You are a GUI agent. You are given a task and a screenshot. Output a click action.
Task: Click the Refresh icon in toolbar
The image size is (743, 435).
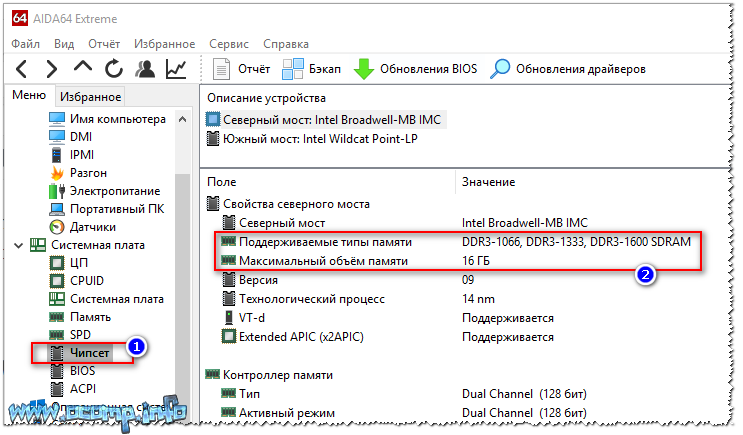point(114,69)
